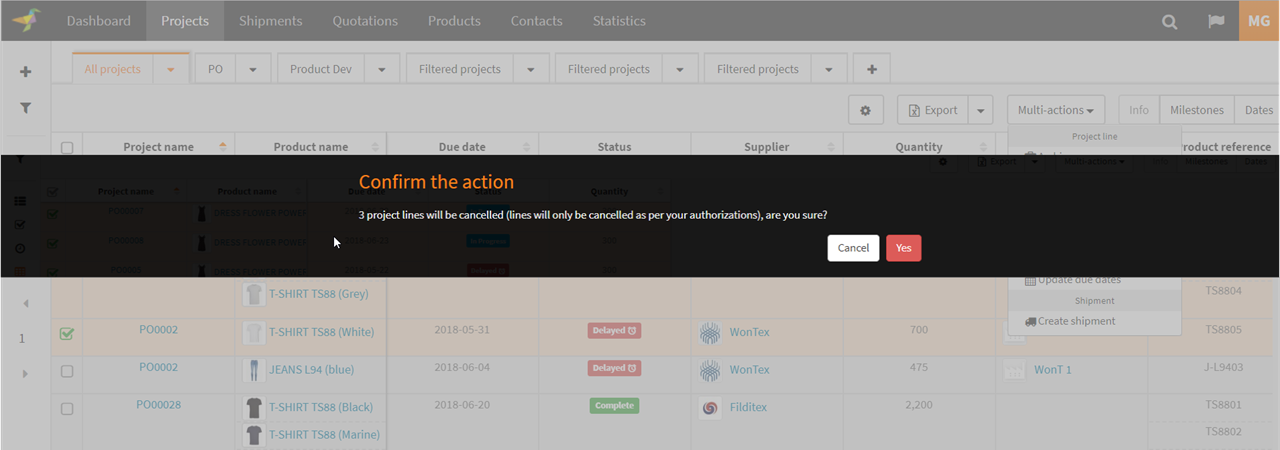
Task: Click the plus icon in left sidebar
Action: (25, 72)
